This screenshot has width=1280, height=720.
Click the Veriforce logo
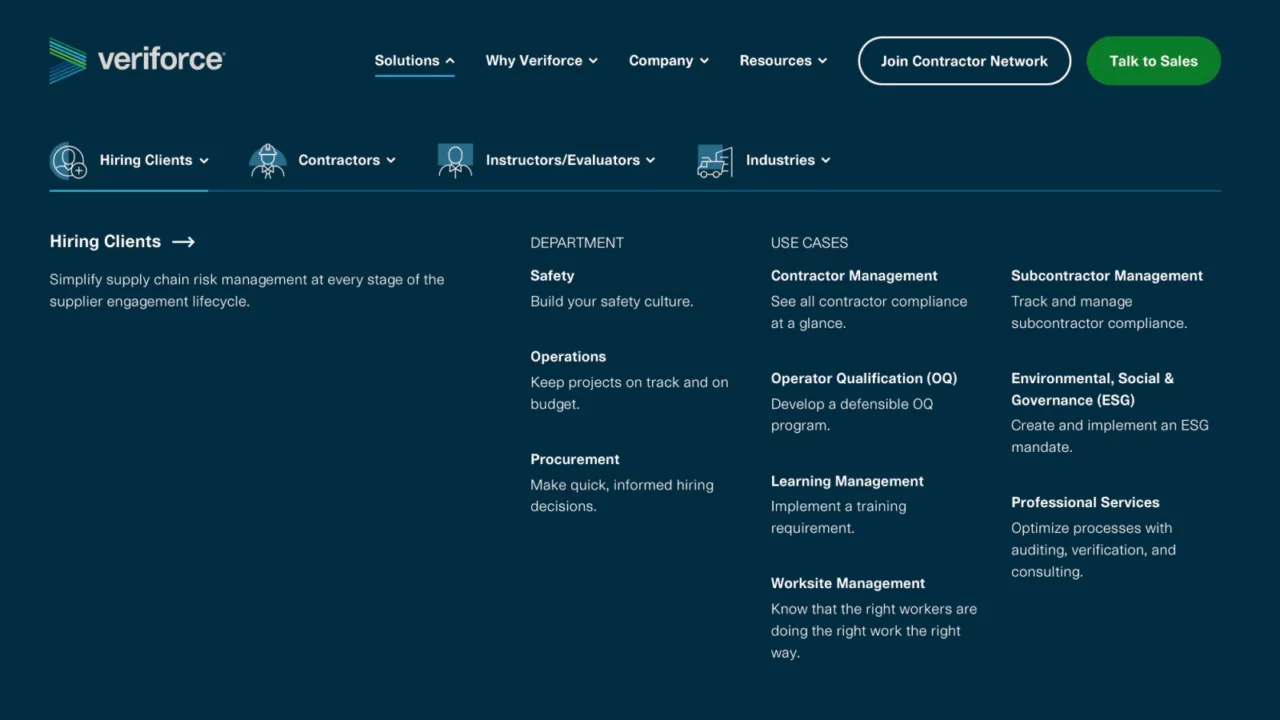(x=137, y=60)
